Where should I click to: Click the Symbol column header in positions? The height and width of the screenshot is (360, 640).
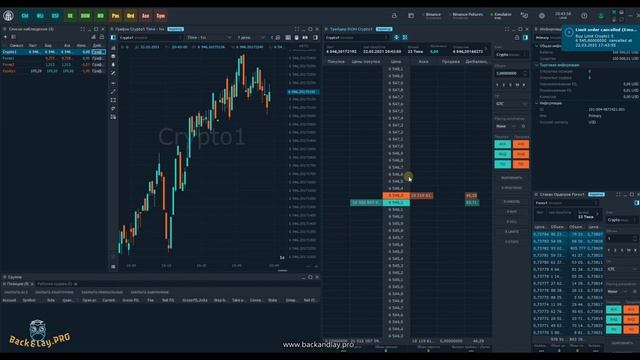(x=29, y=300)
